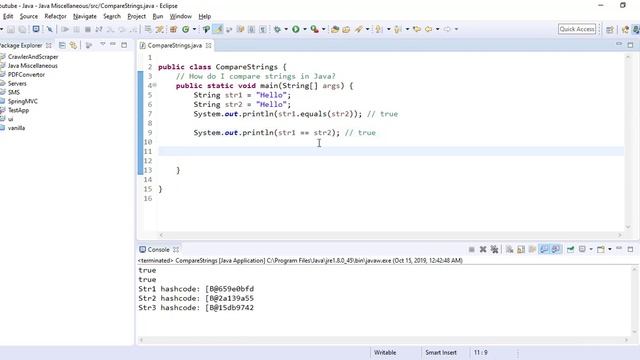640x360 pixels.
Task: Click Clear Console icon
Action: pos(509,249)
